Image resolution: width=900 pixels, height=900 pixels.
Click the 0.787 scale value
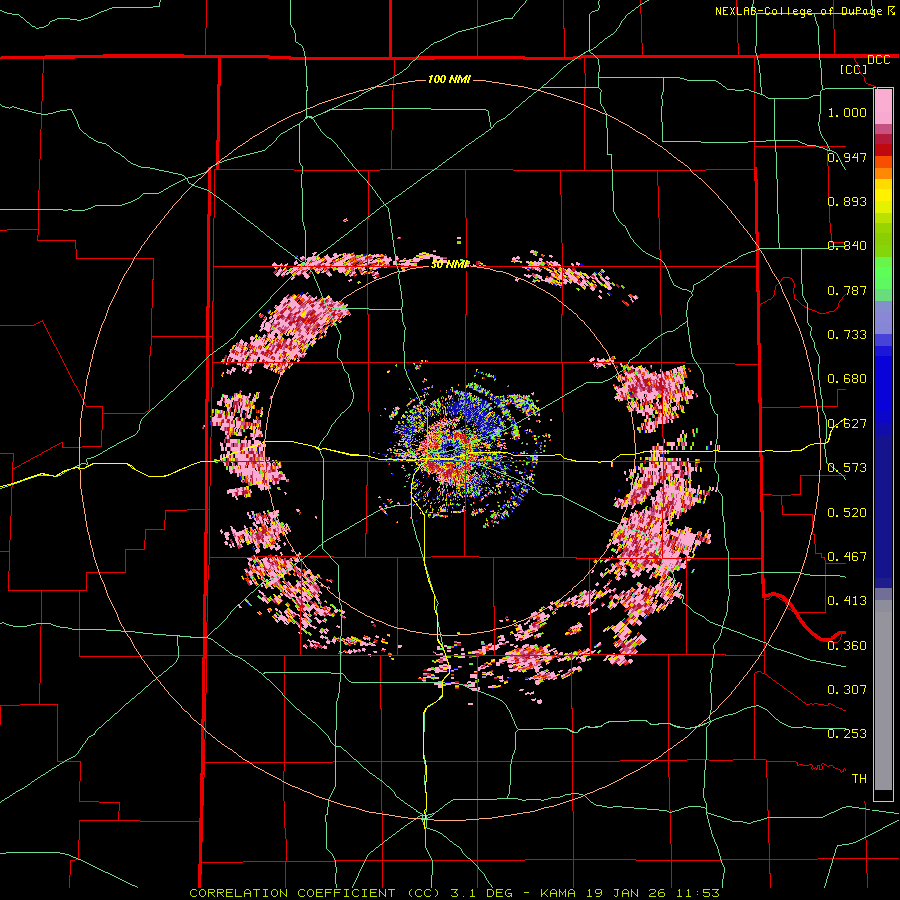point(847,290)
